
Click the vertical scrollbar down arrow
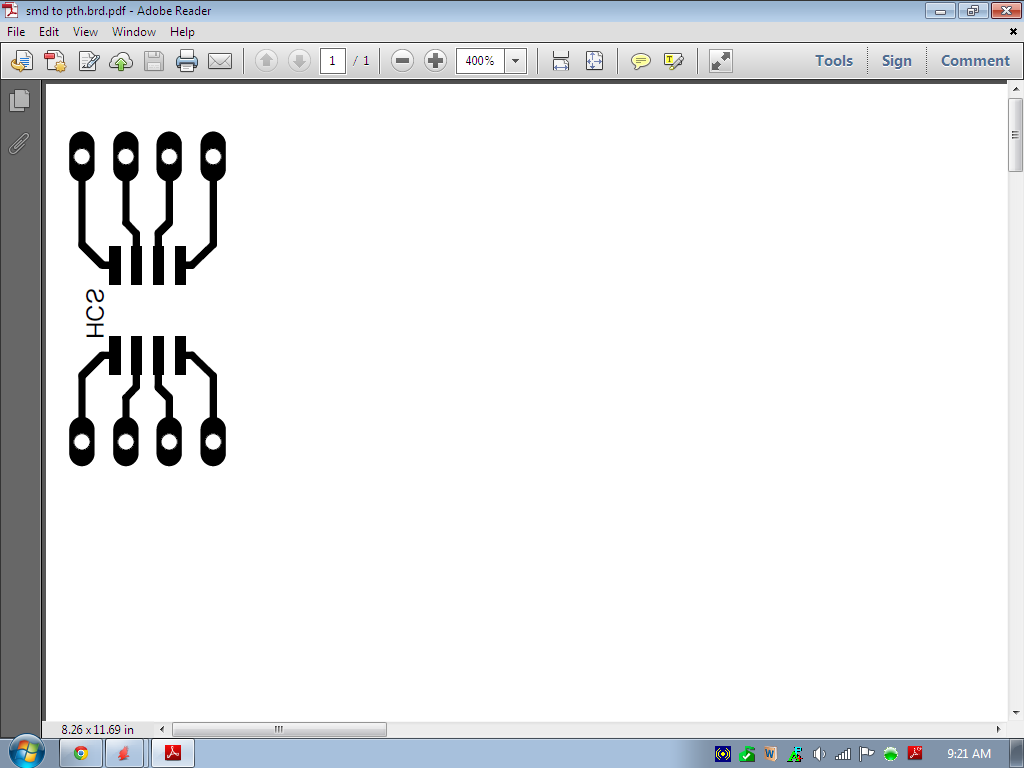pos(1016,713)
